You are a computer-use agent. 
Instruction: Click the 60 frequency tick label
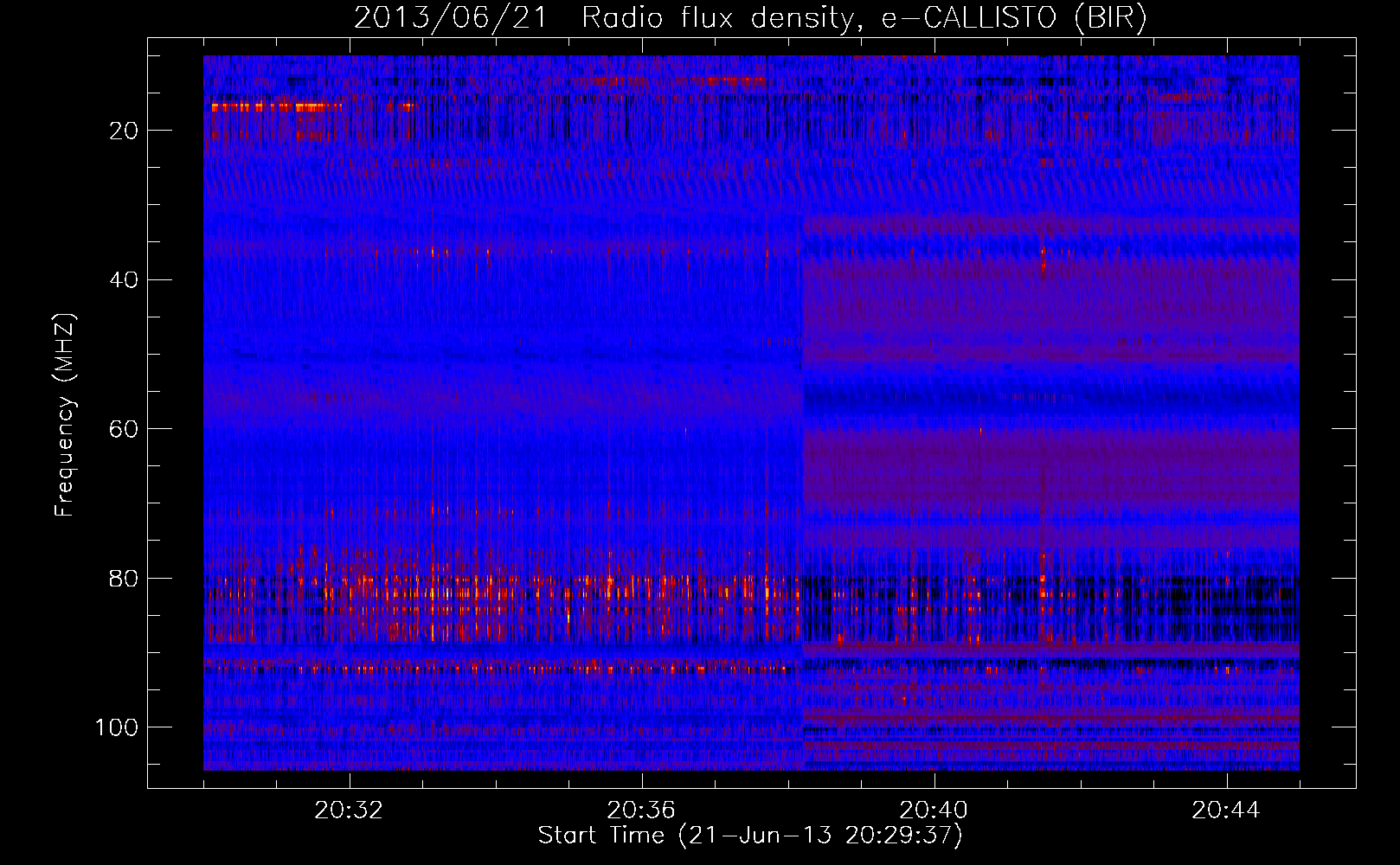pyautogui.click(x=125, y=429)
